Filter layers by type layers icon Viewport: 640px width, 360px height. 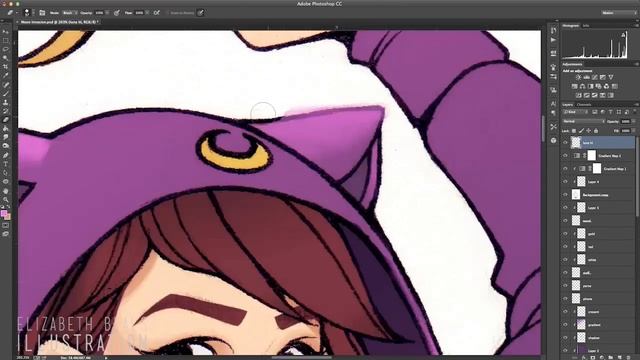611,112
